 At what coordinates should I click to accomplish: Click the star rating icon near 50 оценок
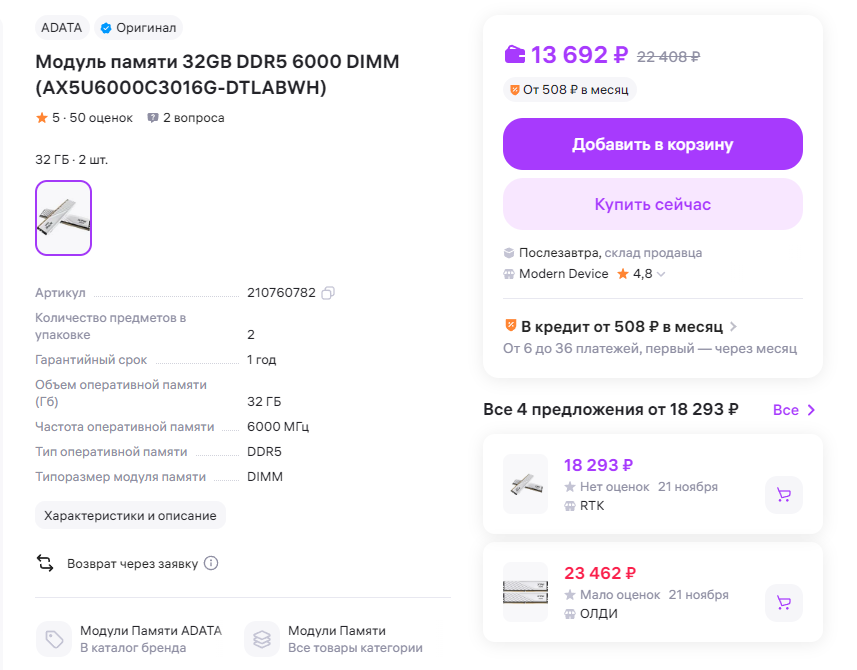(42, 118)
